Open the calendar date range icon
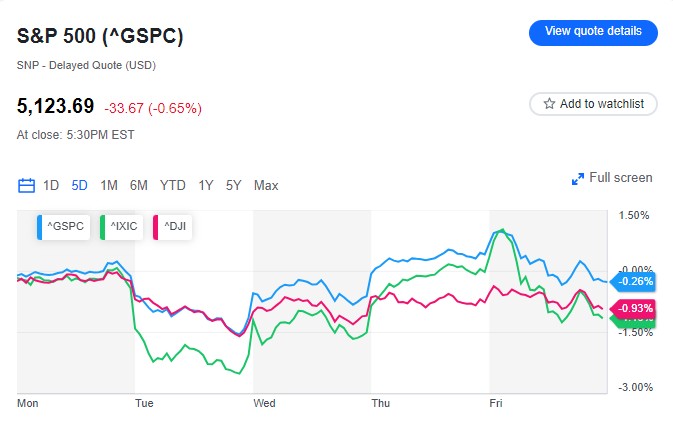Viewport: 673px width, 428px height. coord(27,185)
